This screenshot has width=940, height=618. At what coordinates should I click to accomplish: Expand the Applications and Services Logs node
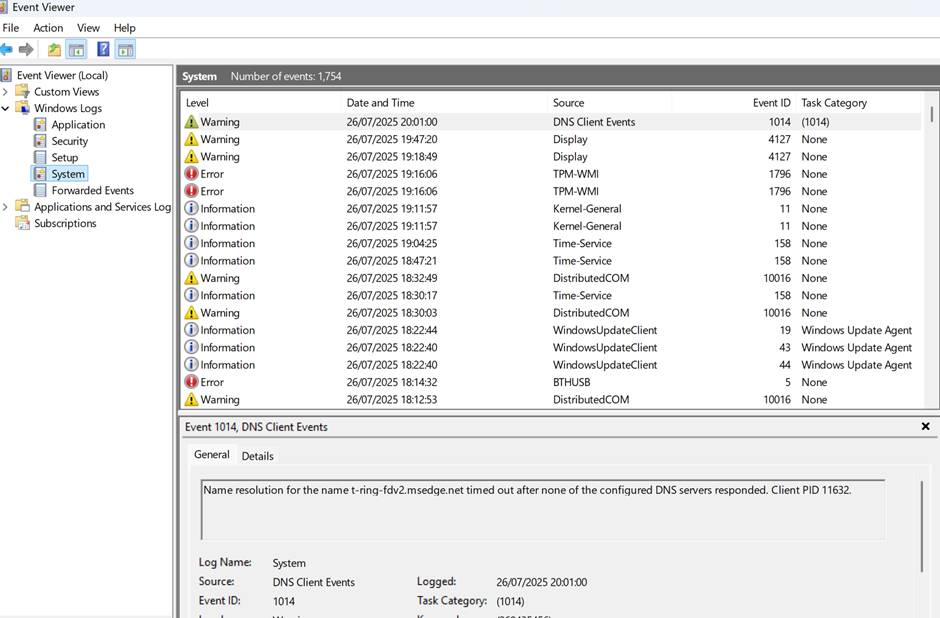(x=5, y=207)
